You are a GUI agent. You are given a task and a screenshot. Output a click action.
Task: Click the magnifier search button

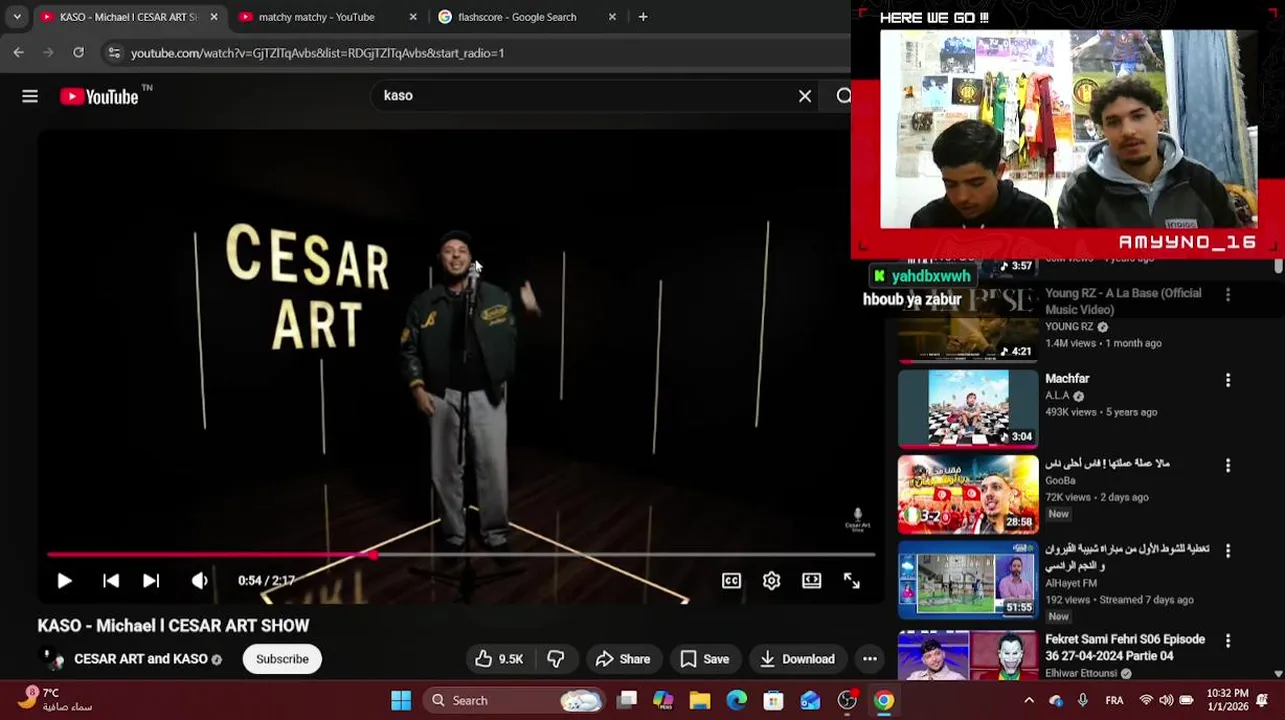[x=843, y=96]
